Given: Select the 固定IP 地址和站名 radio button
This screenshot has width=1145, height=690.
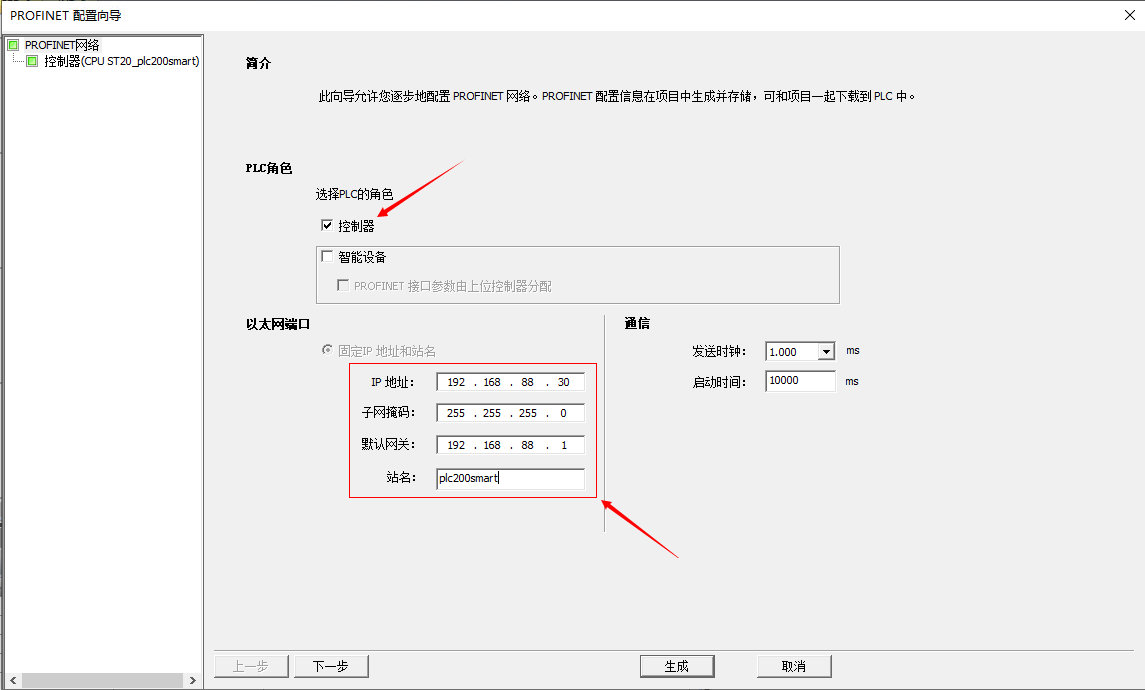Looking at the screenshot, I should click(x=327, y=348).
